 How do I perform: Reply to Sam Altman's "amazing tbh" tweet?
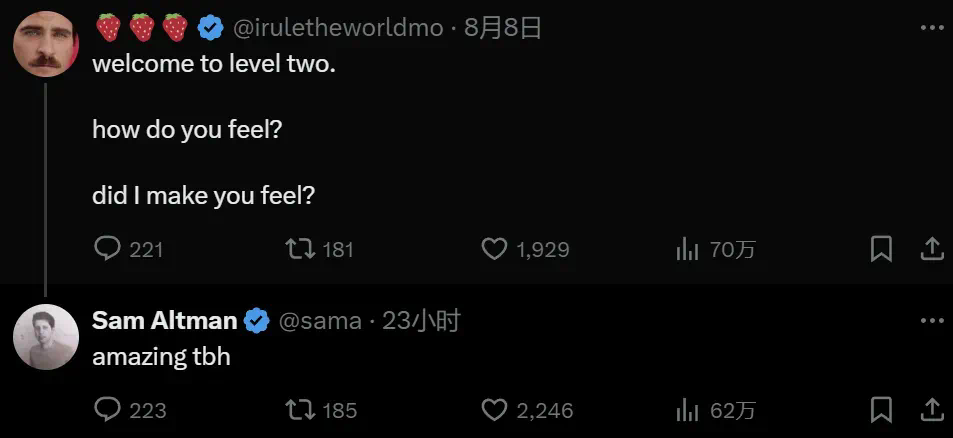click(x=107, y=409)
